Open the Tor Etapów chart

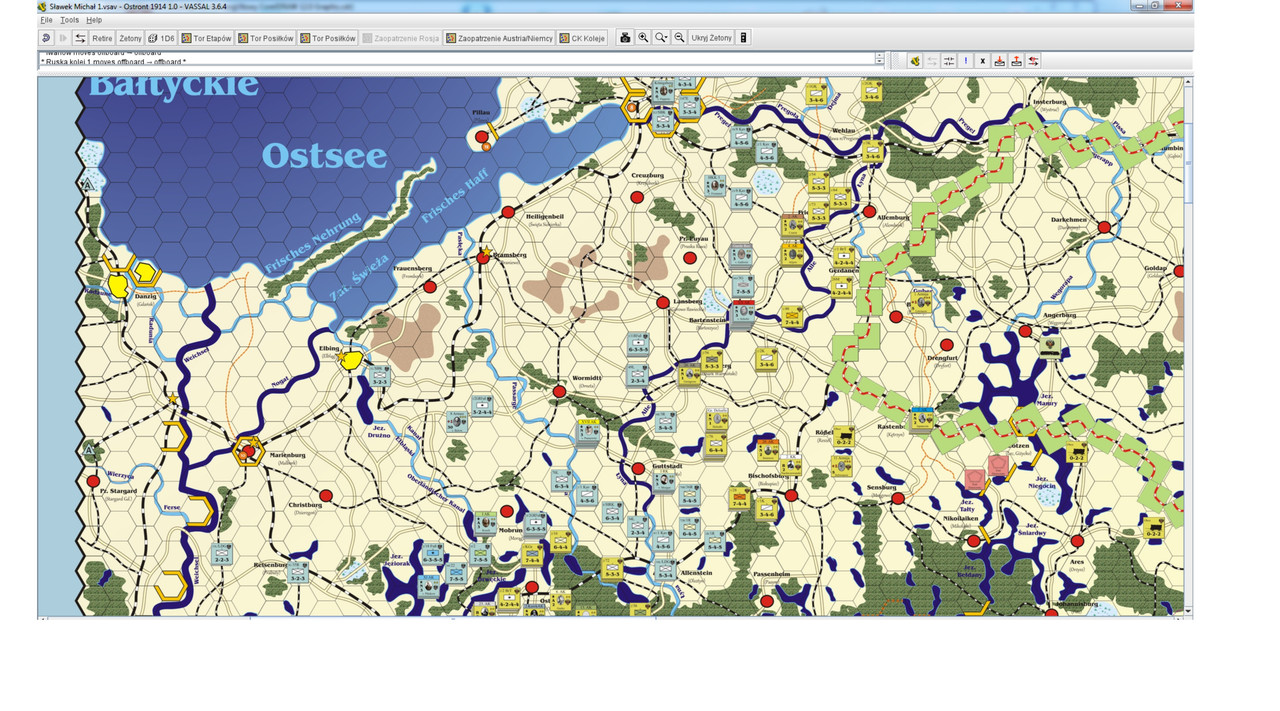coord(206,38)
